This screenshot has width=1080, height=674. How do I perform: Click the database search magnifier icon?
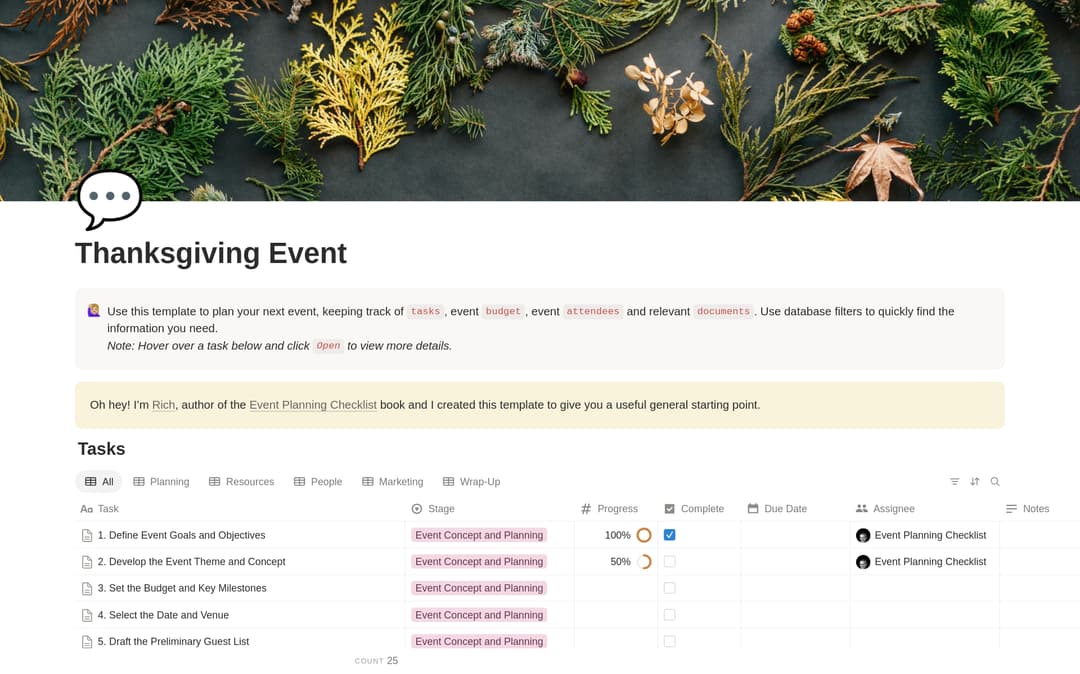[995, 482]
